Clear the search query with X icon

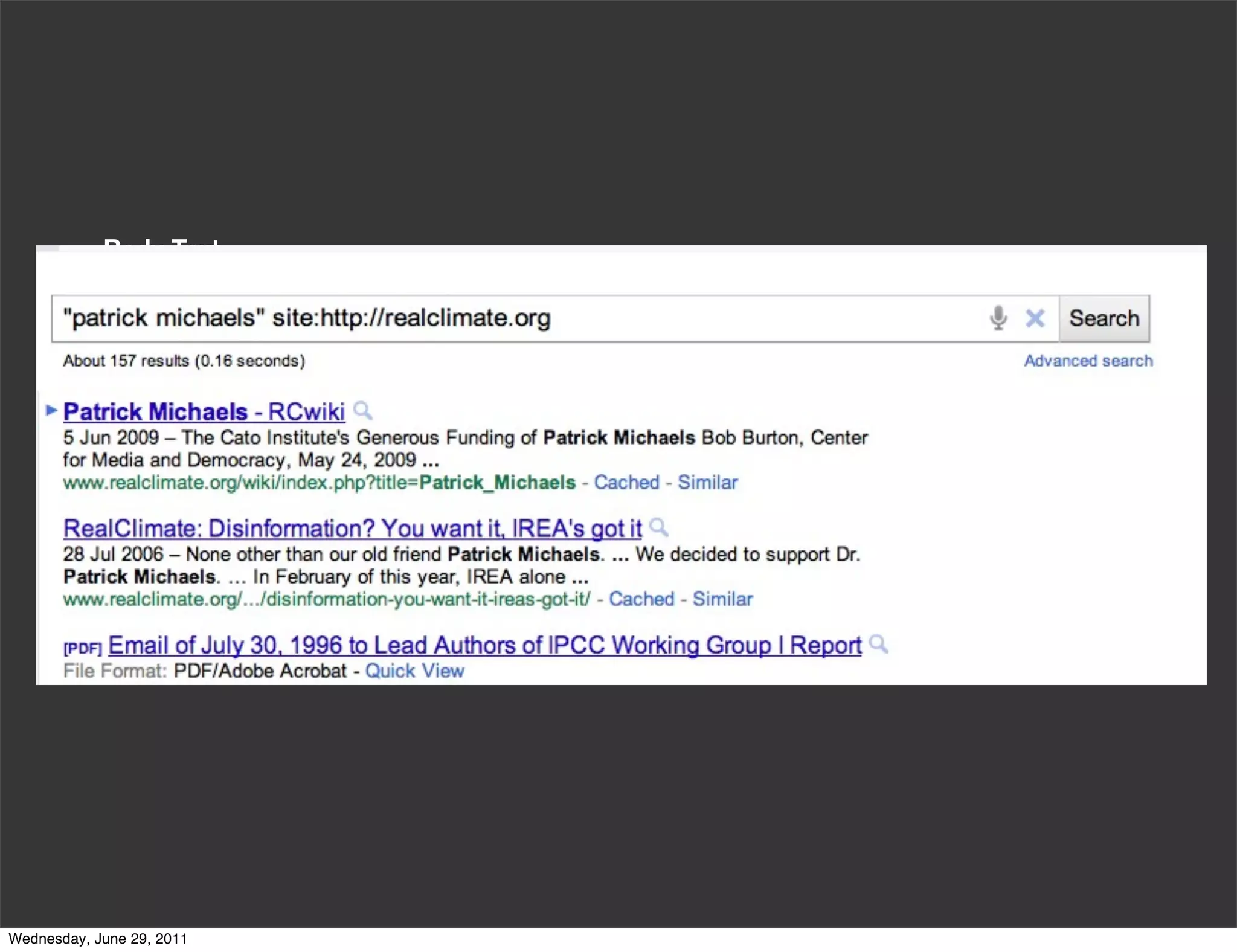[x=1035, y=318]
